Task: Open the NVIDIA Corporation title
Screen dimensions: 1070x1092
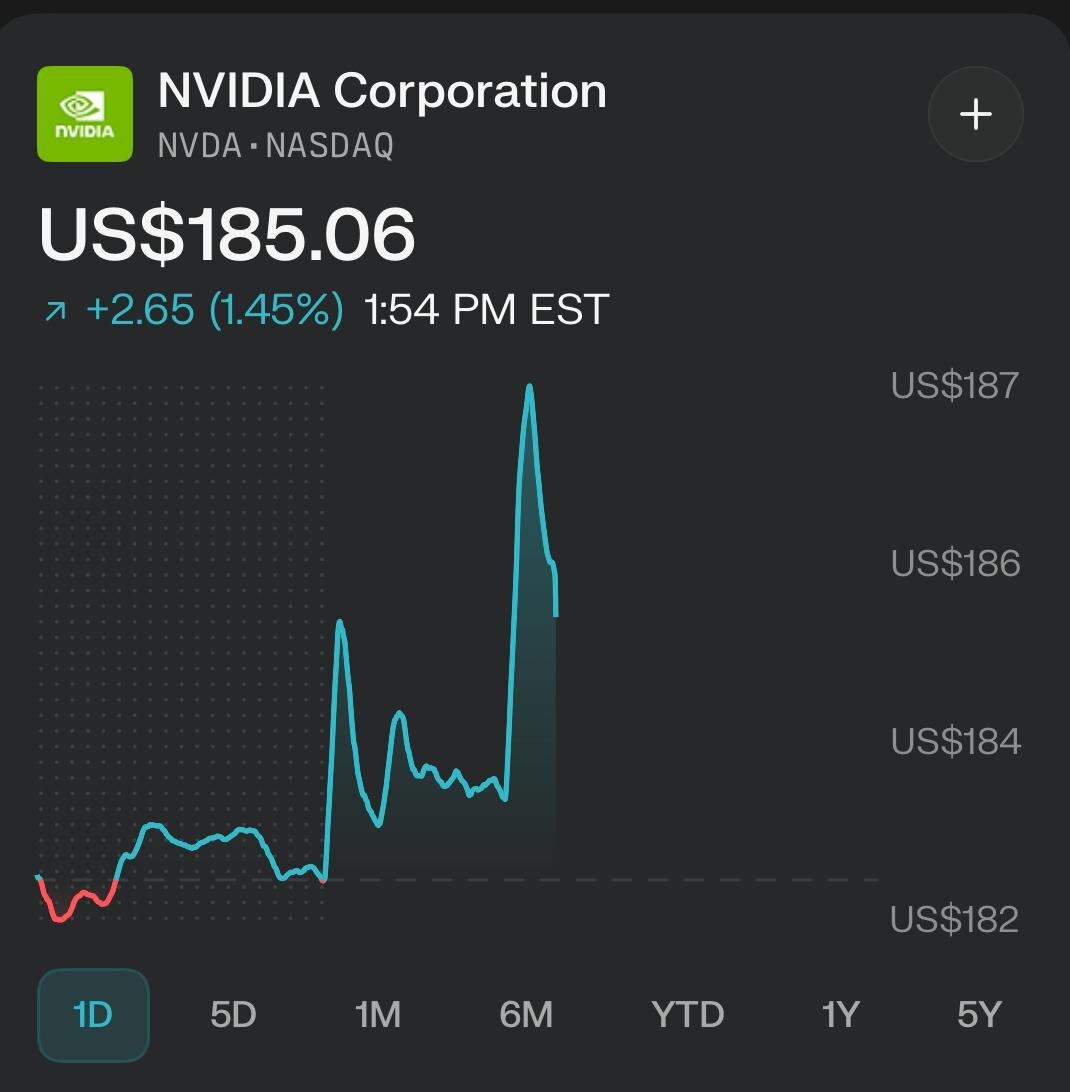Action: 382,91
